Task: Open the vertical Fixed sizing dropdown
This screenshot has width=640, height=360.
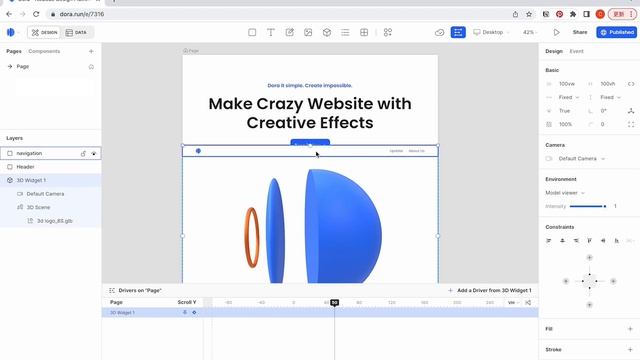Action: [x=611, y=97]
